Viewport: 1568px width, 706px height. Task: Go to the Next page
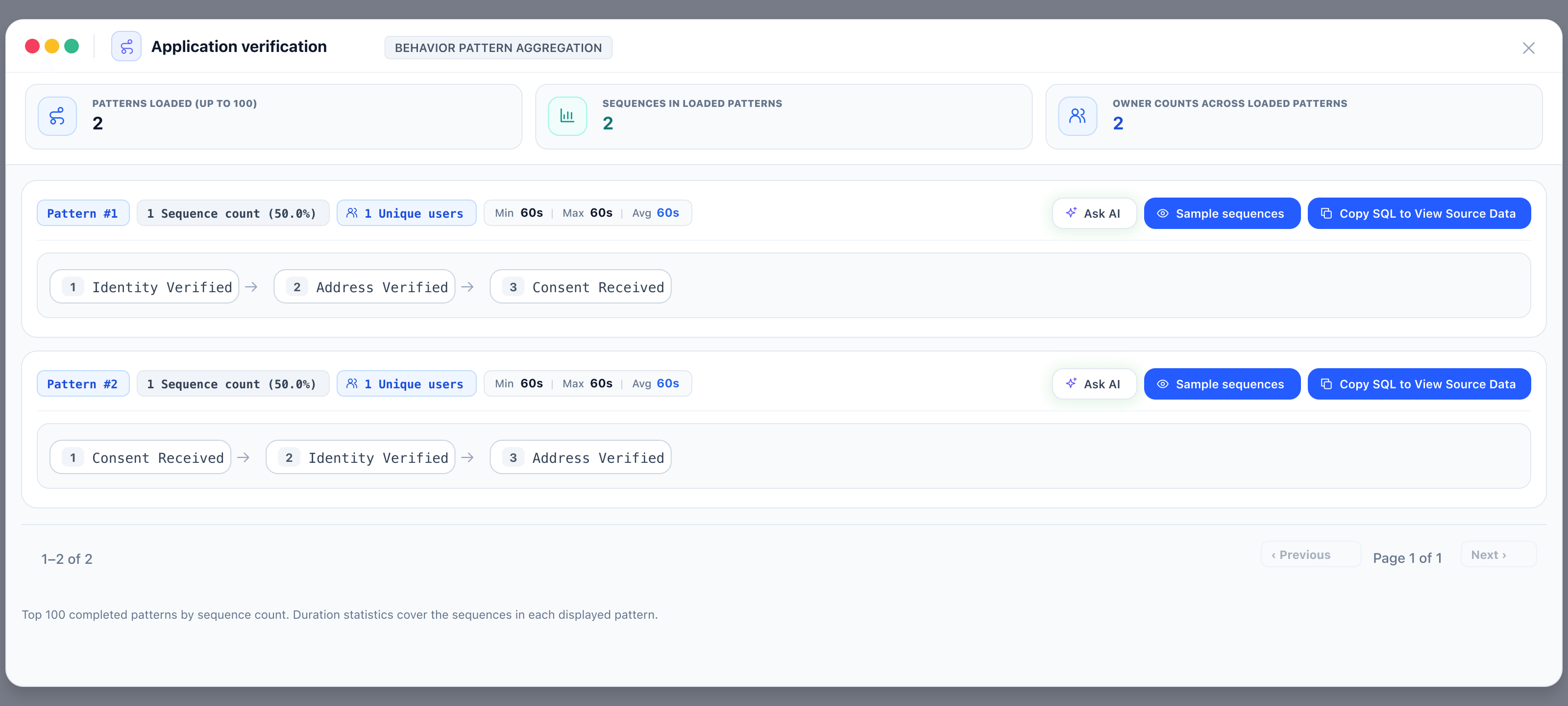[x=1498, y=555]
